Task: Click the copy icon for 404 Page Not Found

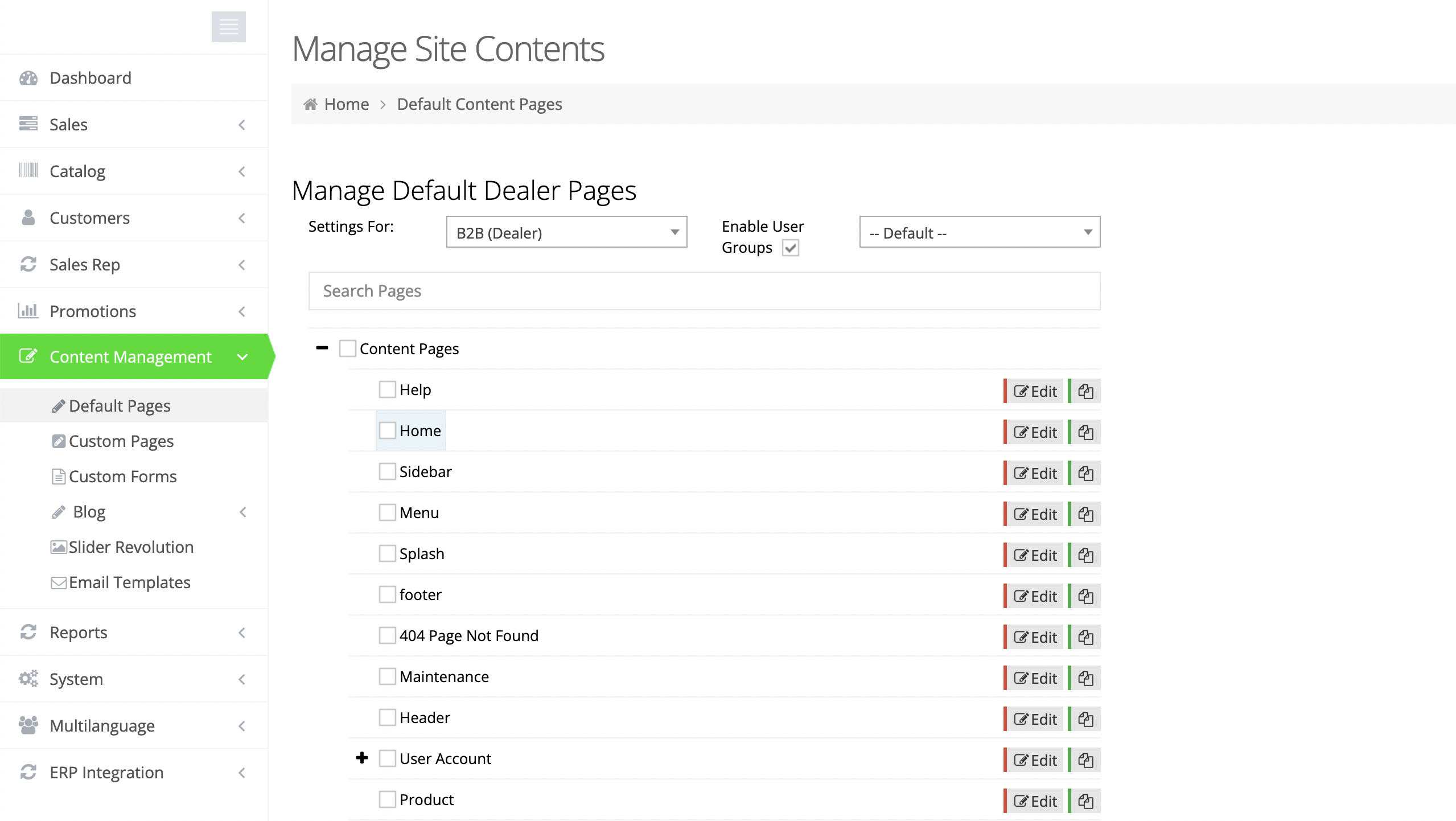Action: tap(1085, 637)
